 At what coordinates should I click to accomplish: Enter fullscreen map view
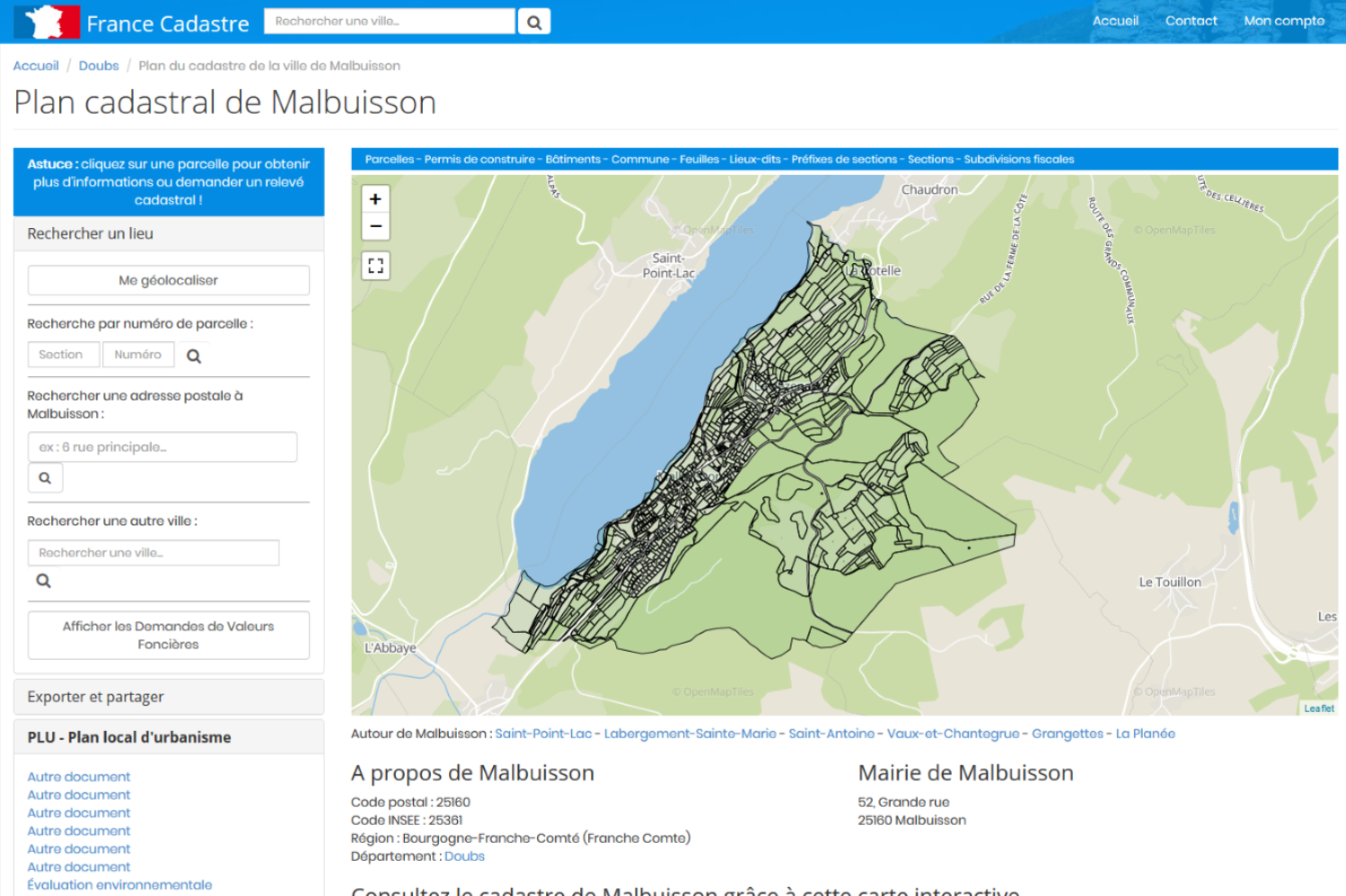point(375,265)
